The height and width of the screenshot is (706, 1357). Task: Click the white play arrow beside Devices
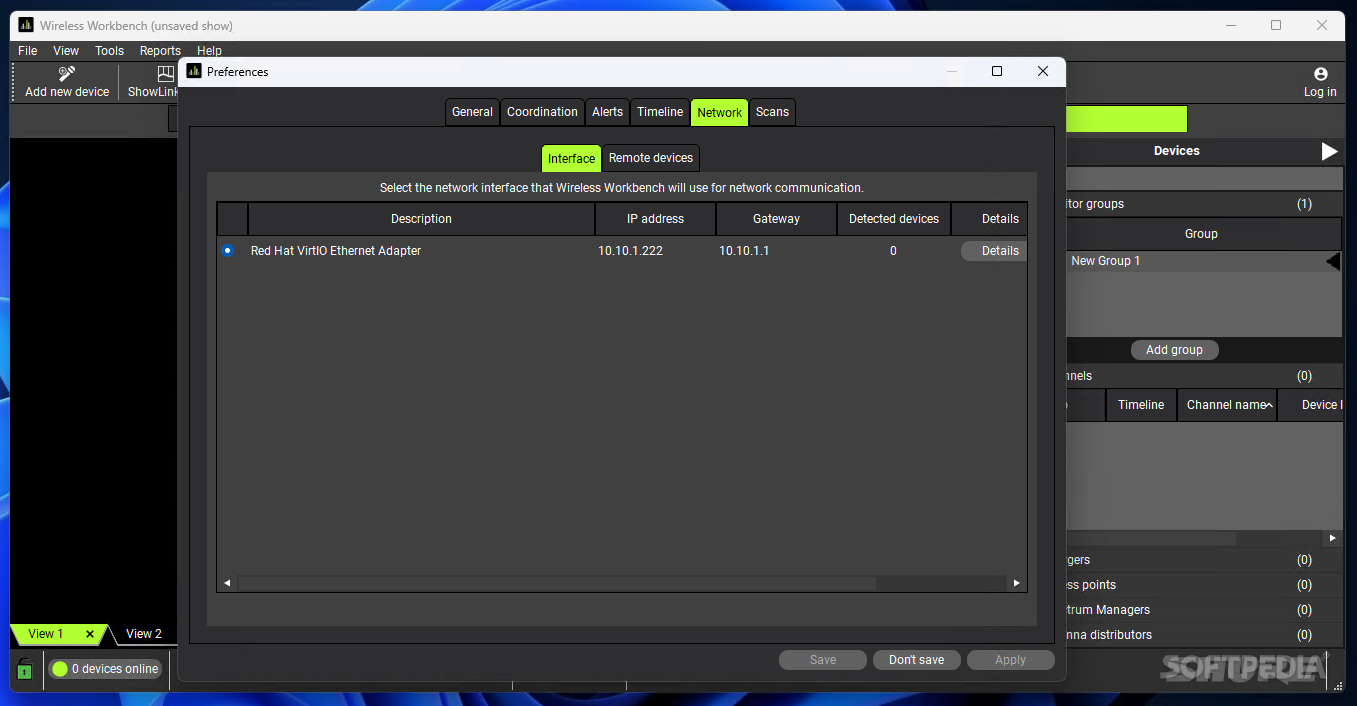1329,151
